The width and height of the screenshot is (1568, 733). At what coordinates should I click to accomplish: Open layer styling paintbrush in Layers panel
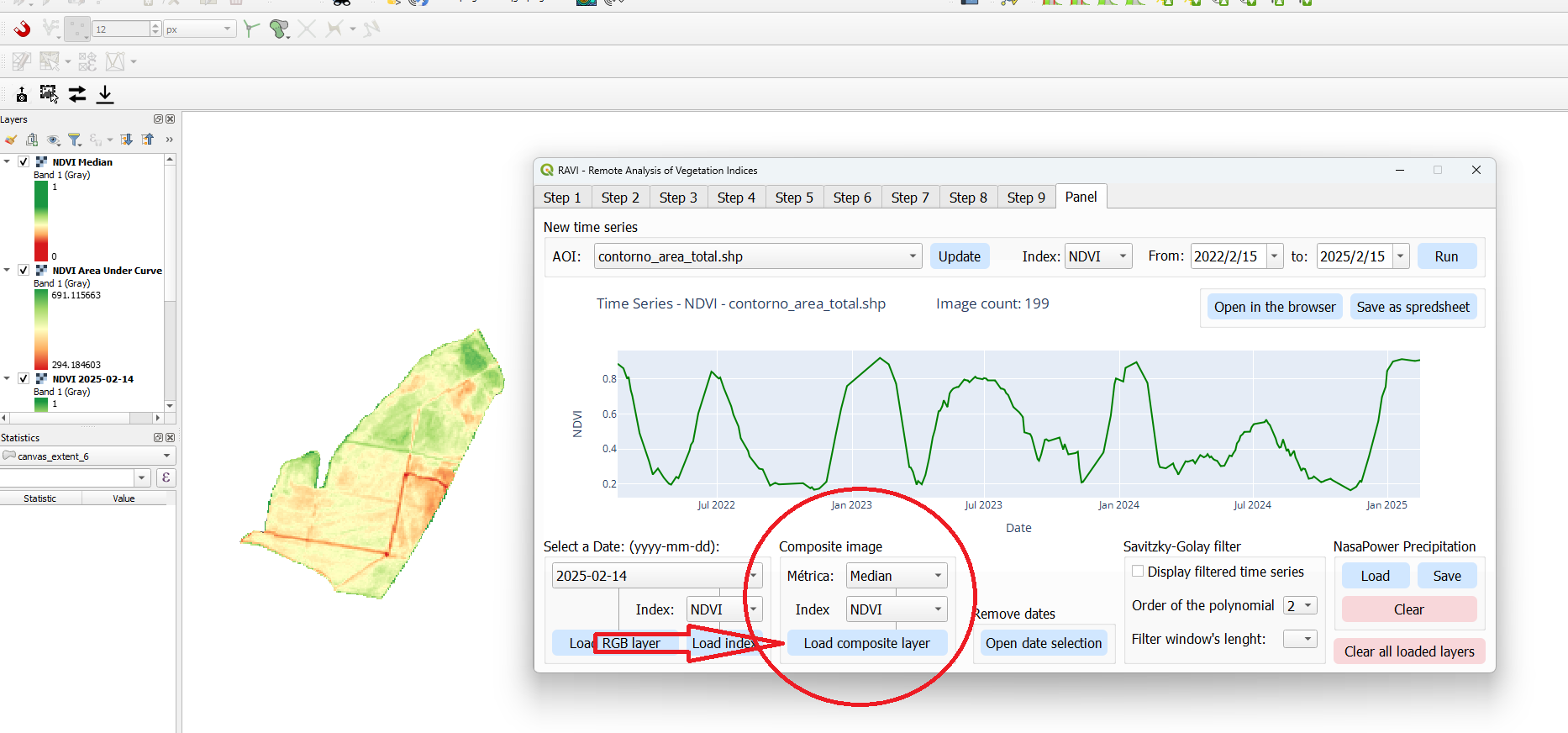coord(10,140)
